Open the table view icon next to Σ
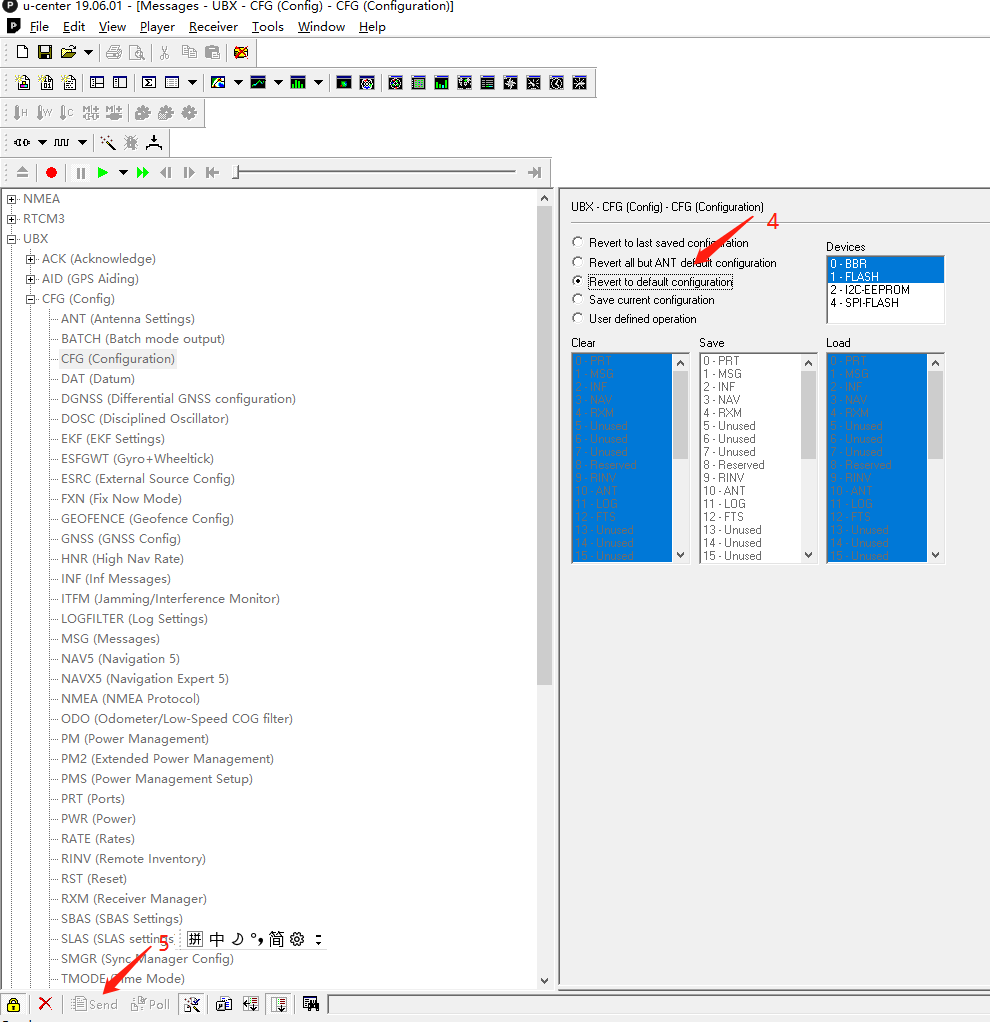Screen dimensions: 990x1022 click(172, 83)
